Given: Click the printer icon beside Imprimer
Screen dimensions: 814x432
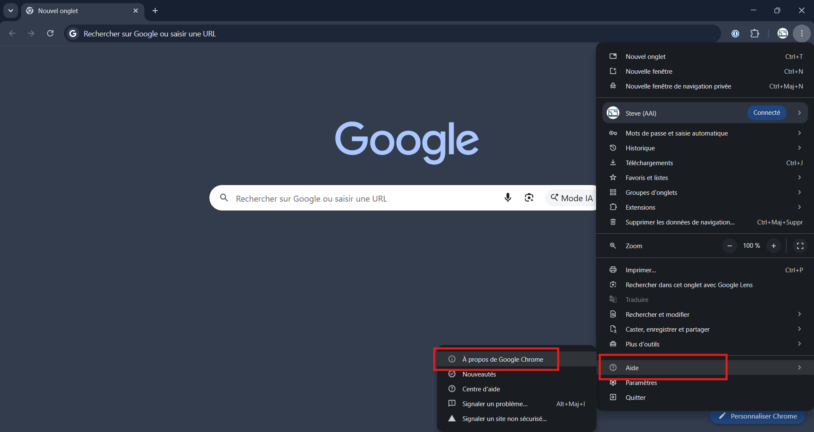Looking at the screenshot, I should coord(613,270).
